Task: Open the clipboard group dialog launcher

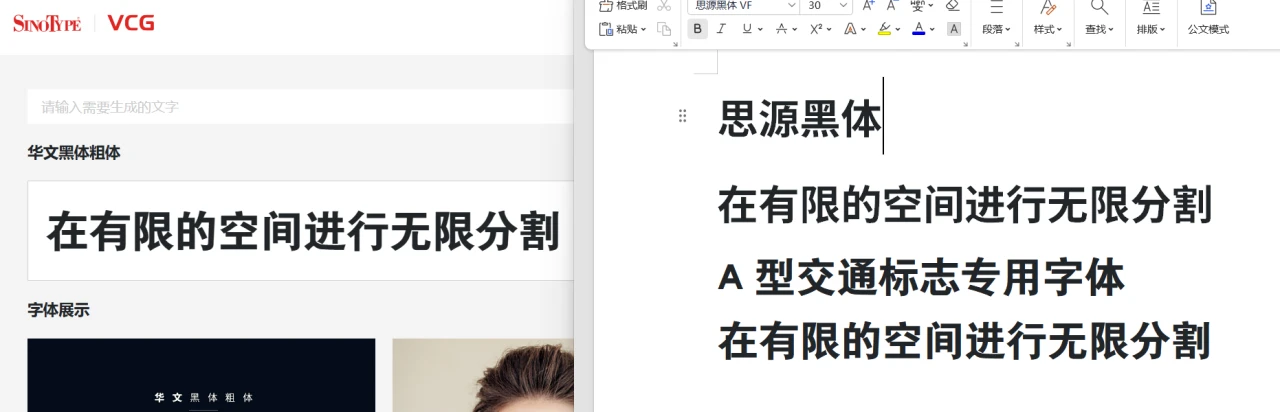Action: (x=677, y=43)
